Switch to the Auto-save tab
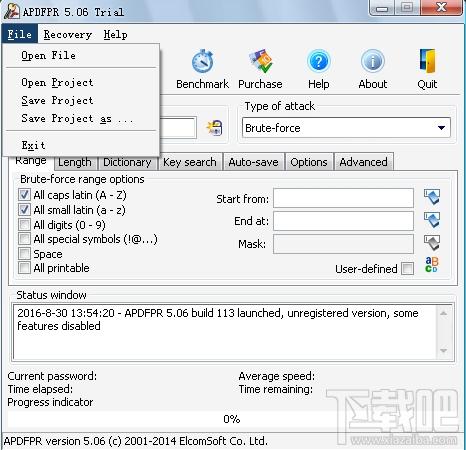 pyautogui.click(x=253, y=162)
